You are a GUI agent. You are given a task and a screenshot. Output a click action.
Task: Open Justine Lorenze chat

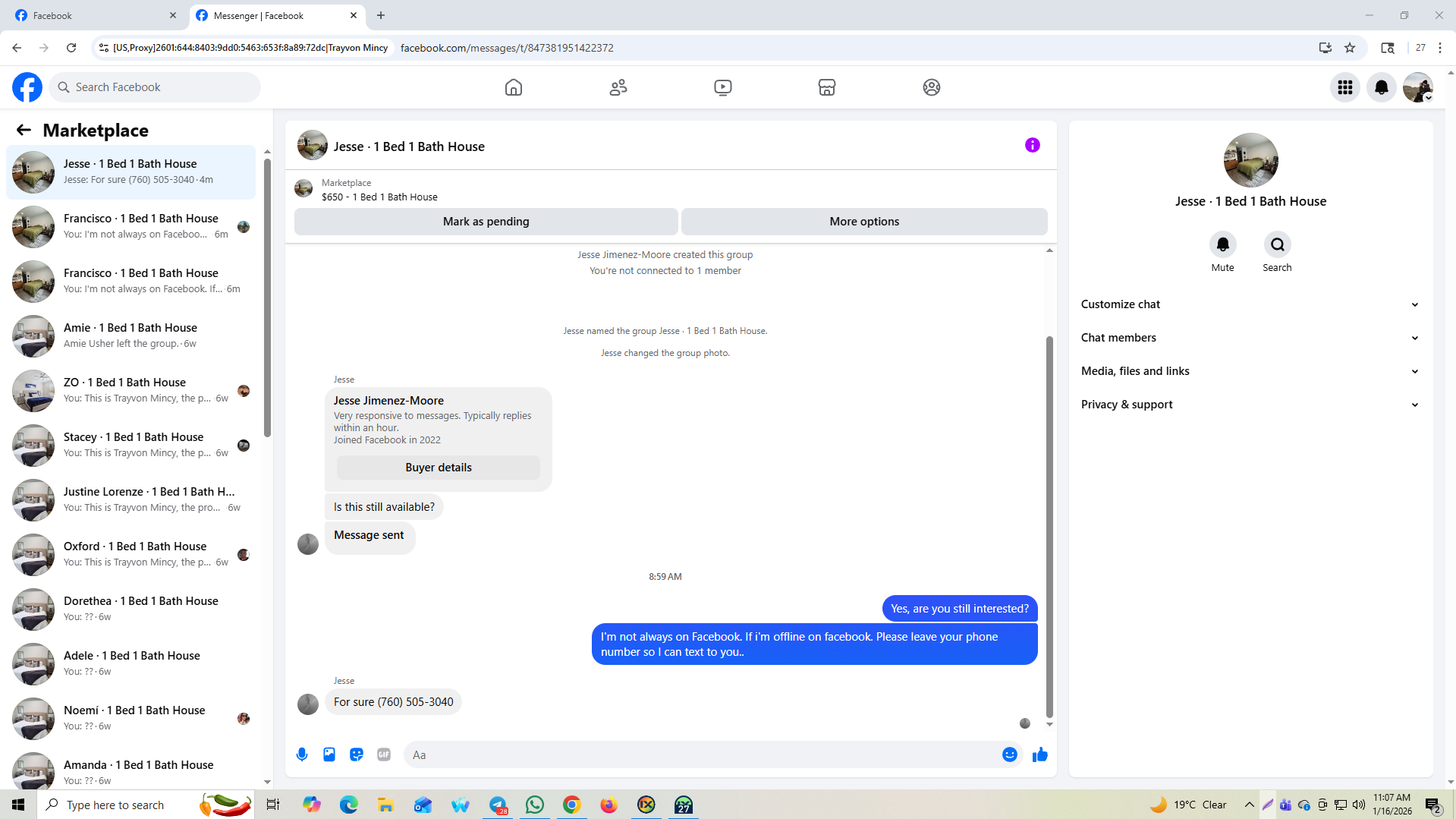point(131,500)
